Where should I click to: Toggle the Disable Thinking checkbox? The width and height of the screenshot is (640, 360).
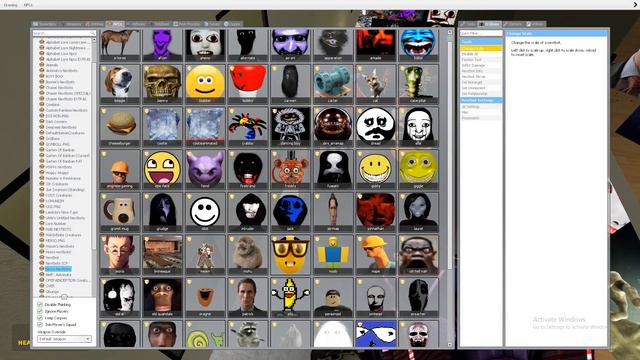[x=40, y=304]
